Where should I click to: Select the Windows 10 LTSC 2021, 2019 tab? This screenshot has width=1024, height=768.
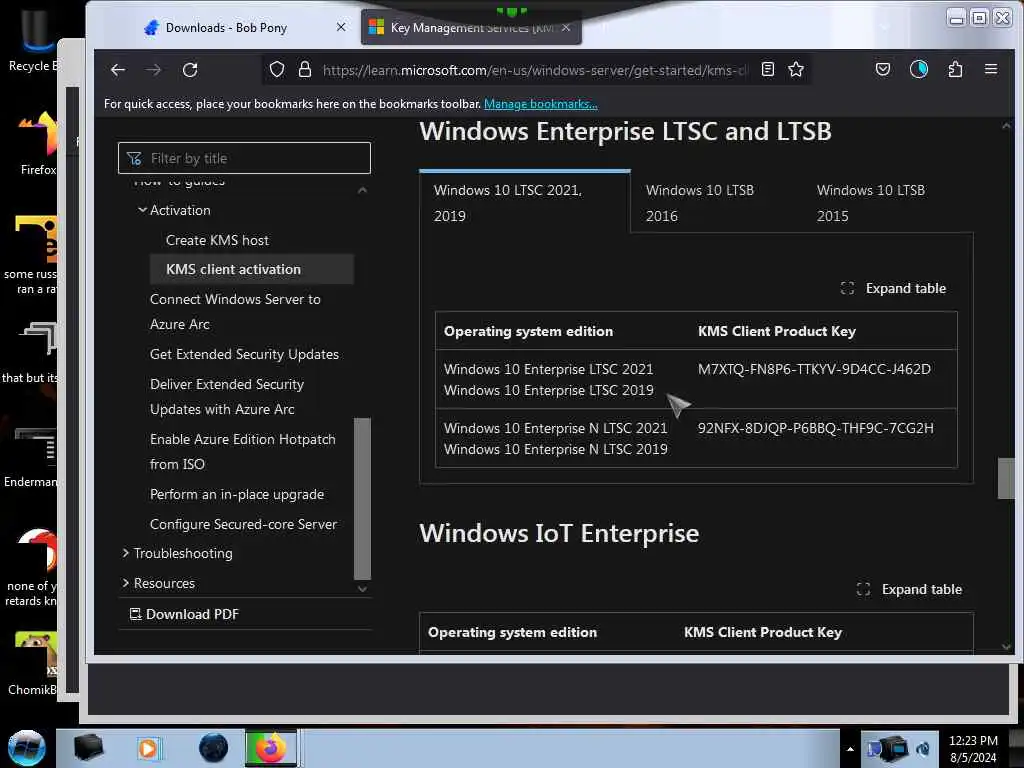pos(524,203)
